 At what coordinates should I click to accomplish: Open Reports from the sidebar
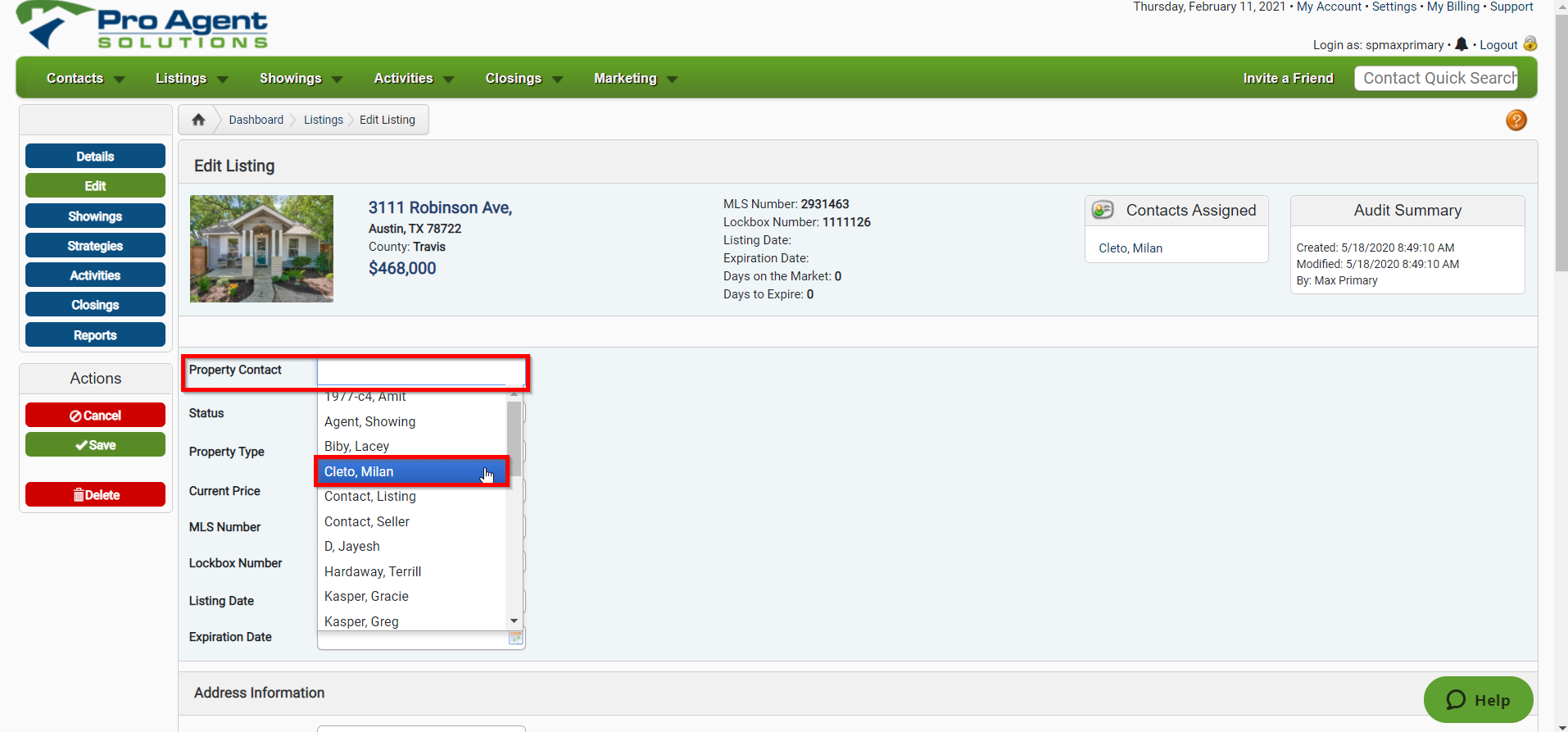(x=95, y=335)
